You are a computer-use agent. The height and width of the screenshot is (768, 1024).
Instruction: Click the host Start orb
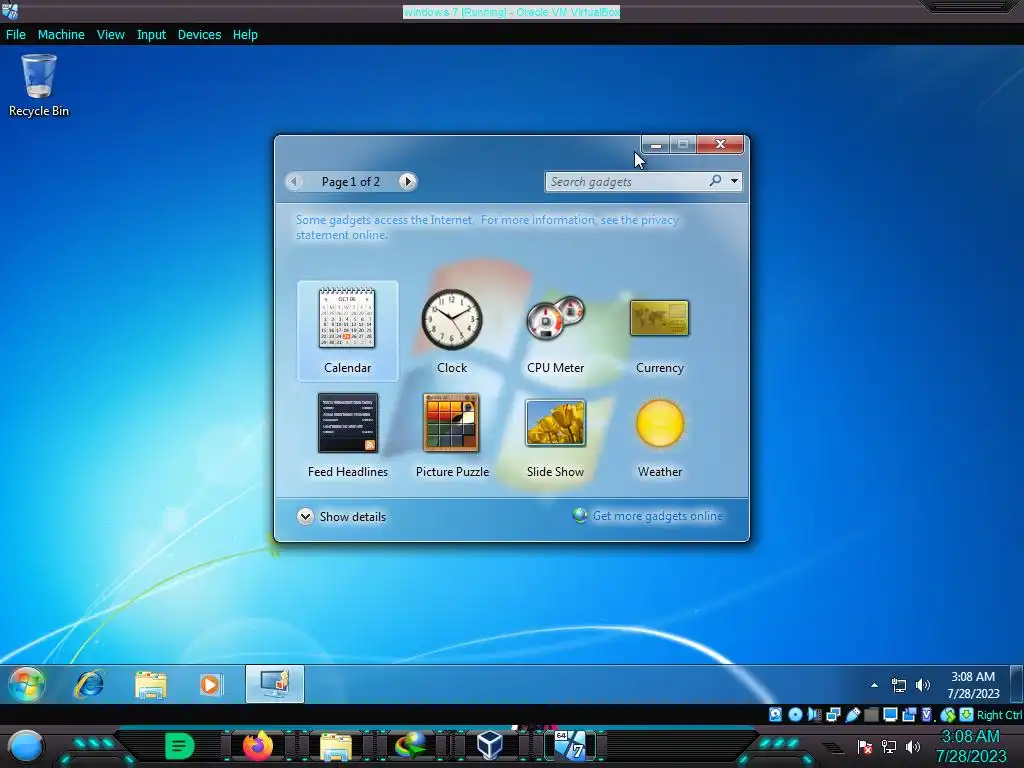point(26,746)
